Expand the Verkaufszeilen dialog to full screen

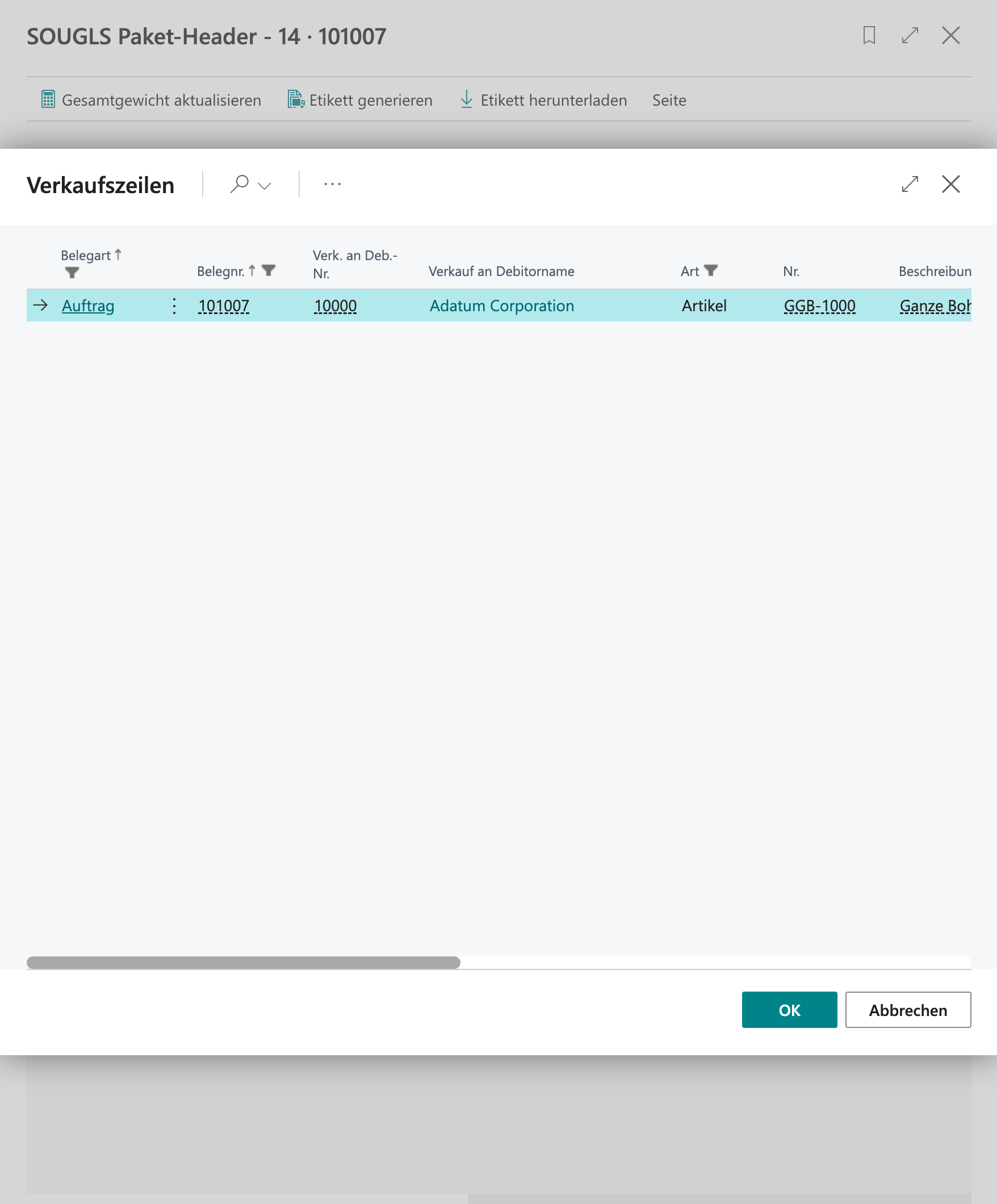coord(910,184)
